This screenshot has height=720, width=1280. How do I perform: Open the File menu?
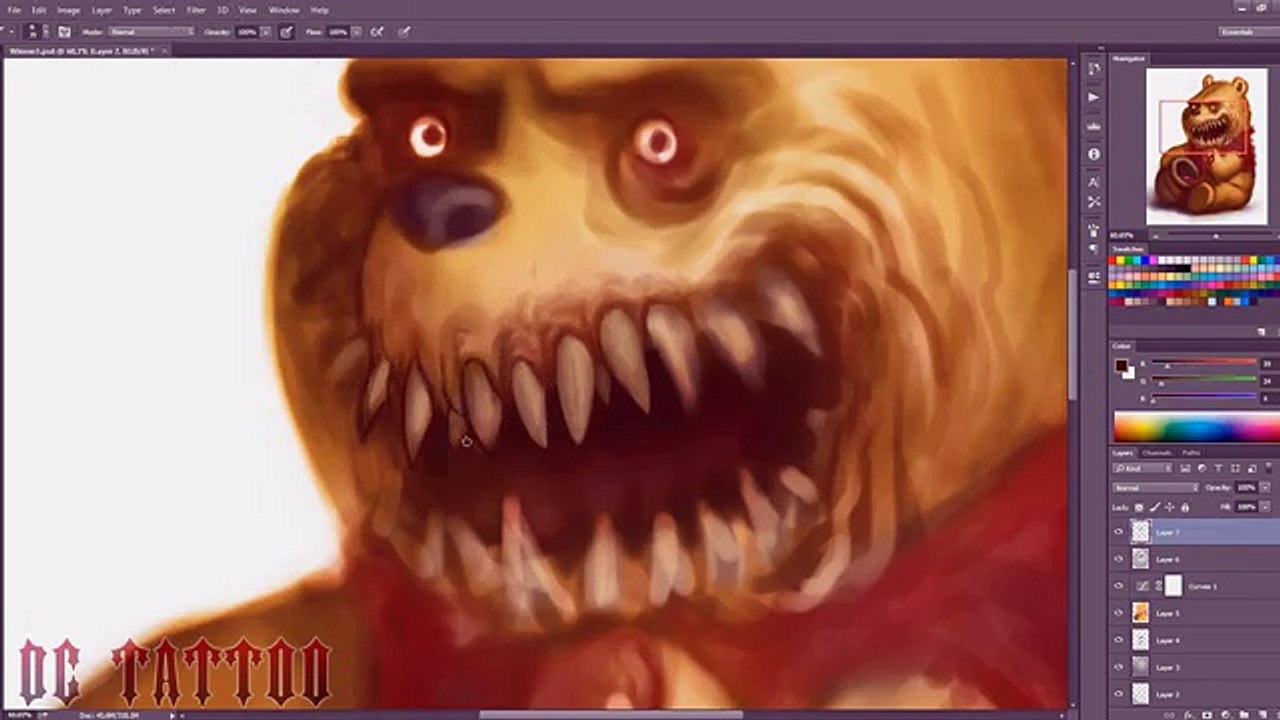click(14, 9)
